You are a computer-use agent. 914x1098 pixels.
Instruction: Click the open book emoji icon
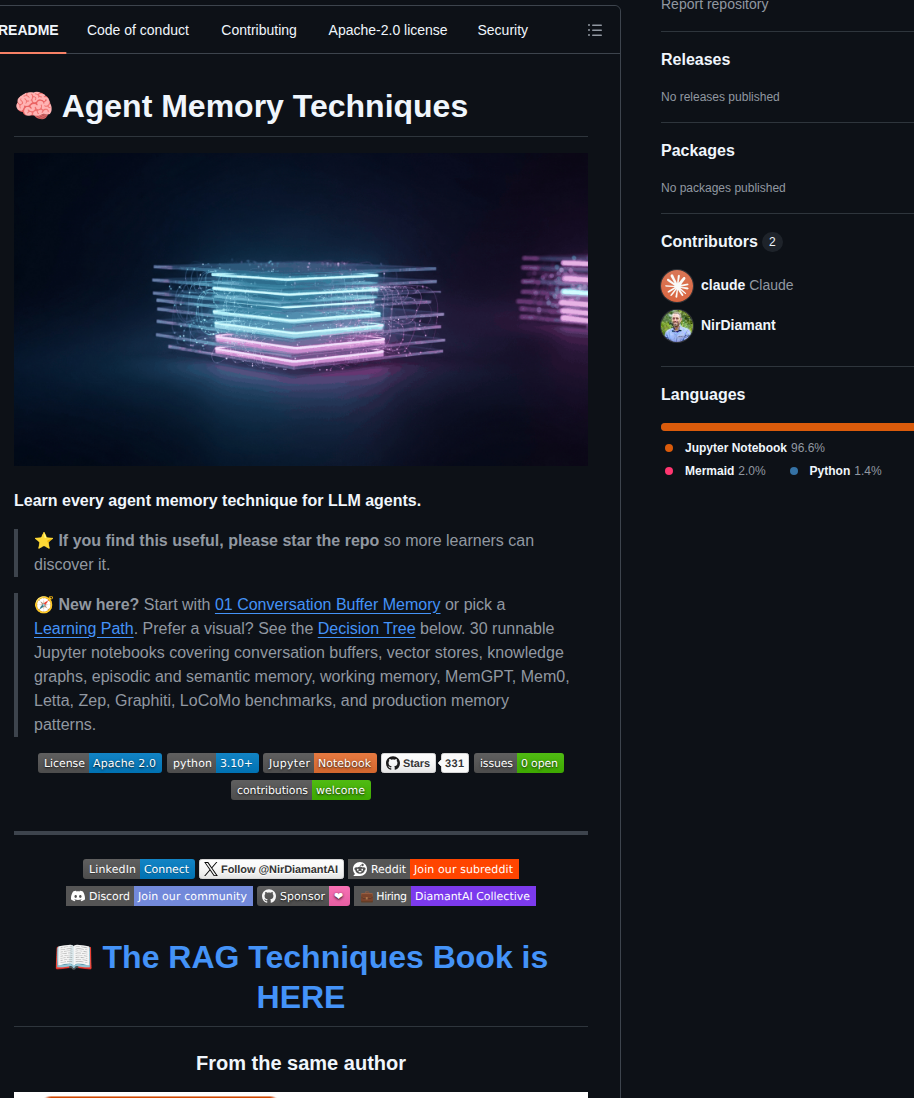pyautogui.click(x=74, y=957)
